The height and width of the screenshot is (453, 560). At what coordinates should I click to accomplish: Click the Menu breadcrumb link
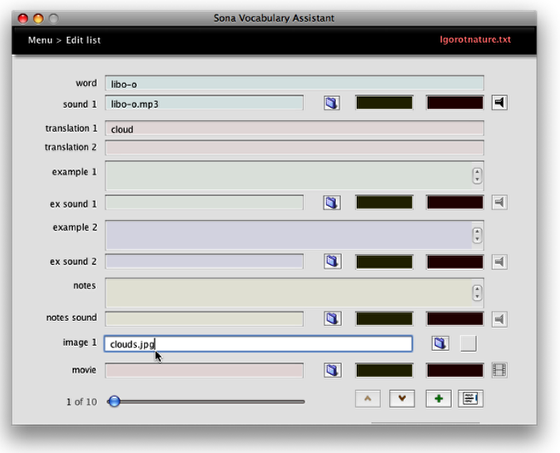(40, 40)
